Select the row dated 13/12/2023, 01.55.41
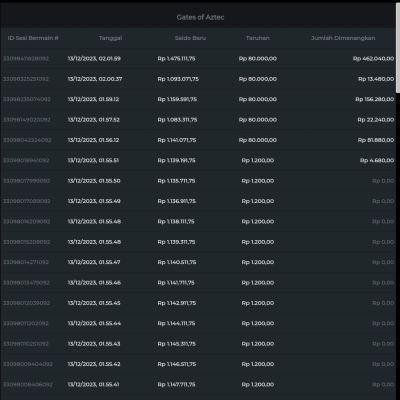 pyautogui.click(x=198, y=384)
